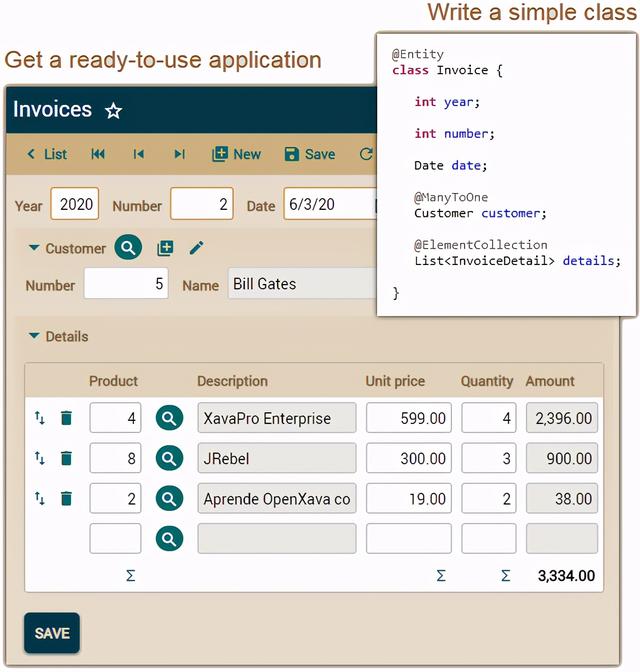Click the XavaPro Enterprise description field
The image size is (640, 672).
click(277, 418)
